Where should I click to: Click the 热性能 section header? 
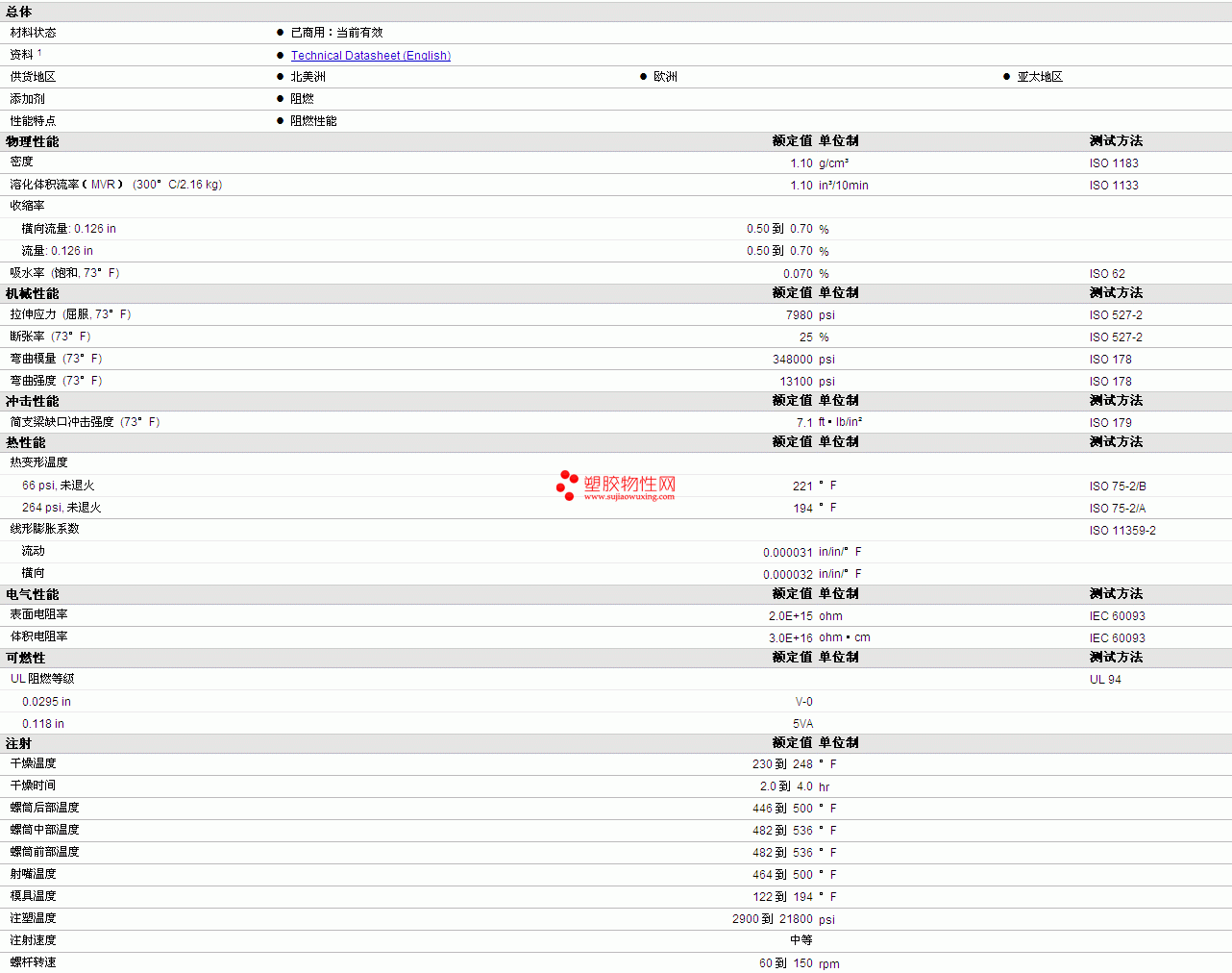coord(26,442)
